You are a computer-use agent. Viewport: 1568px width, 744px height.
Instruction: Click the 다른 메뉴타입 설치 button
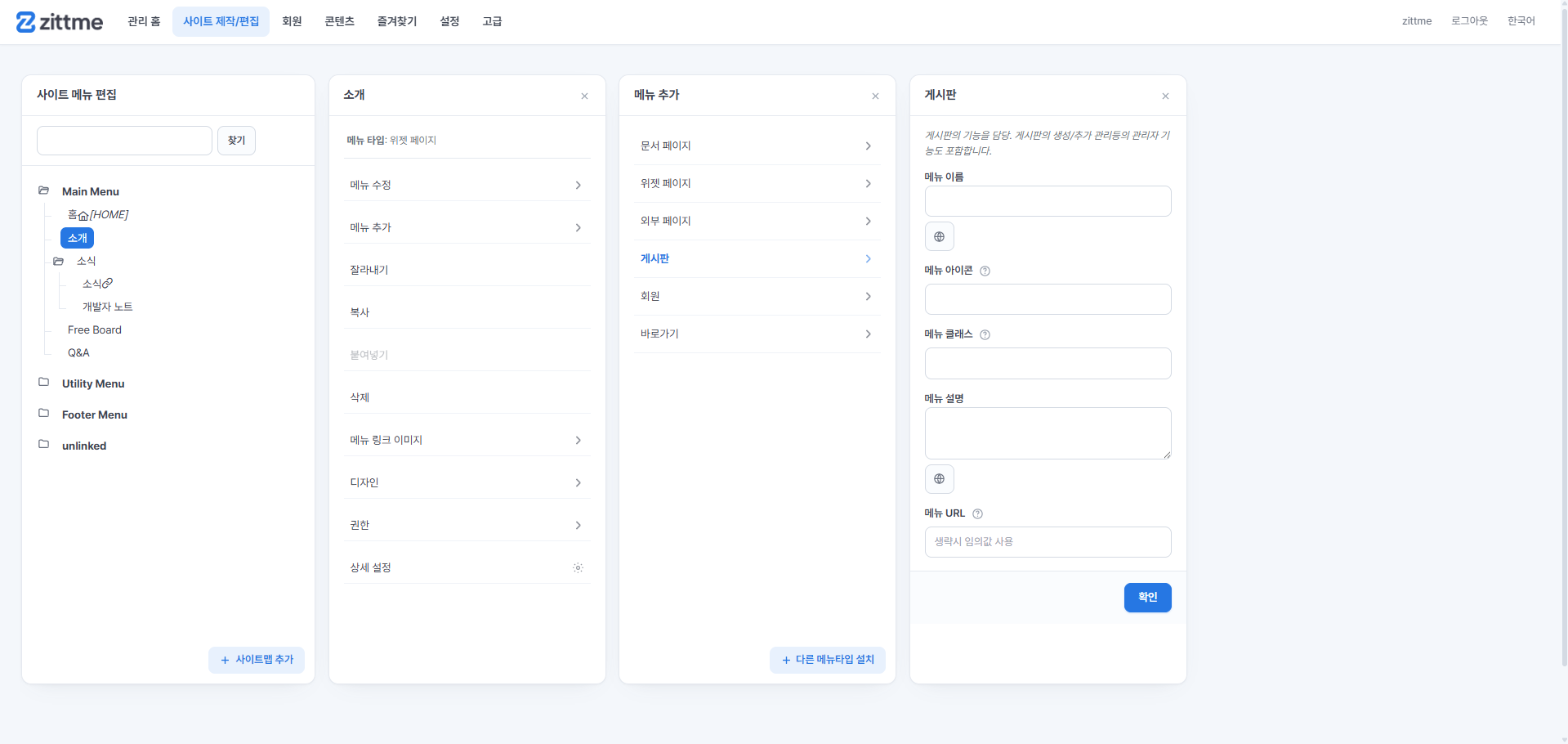828,660
